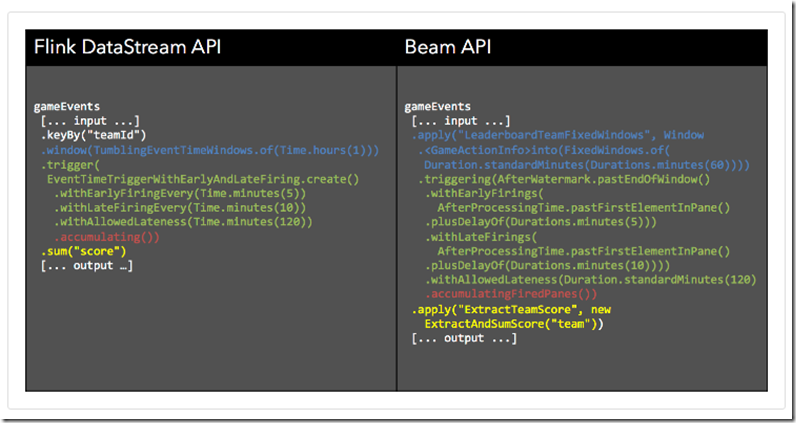The height and width of the screenshot is (423, 796).
Task: Click "[... input ...]" in the Beam column
Action: [x=460, y=121]
